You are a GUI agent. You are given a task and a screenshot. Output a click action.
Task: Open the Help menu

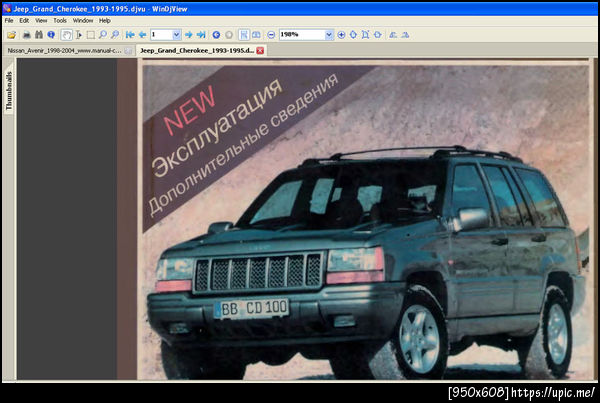(x=104, y=21)
